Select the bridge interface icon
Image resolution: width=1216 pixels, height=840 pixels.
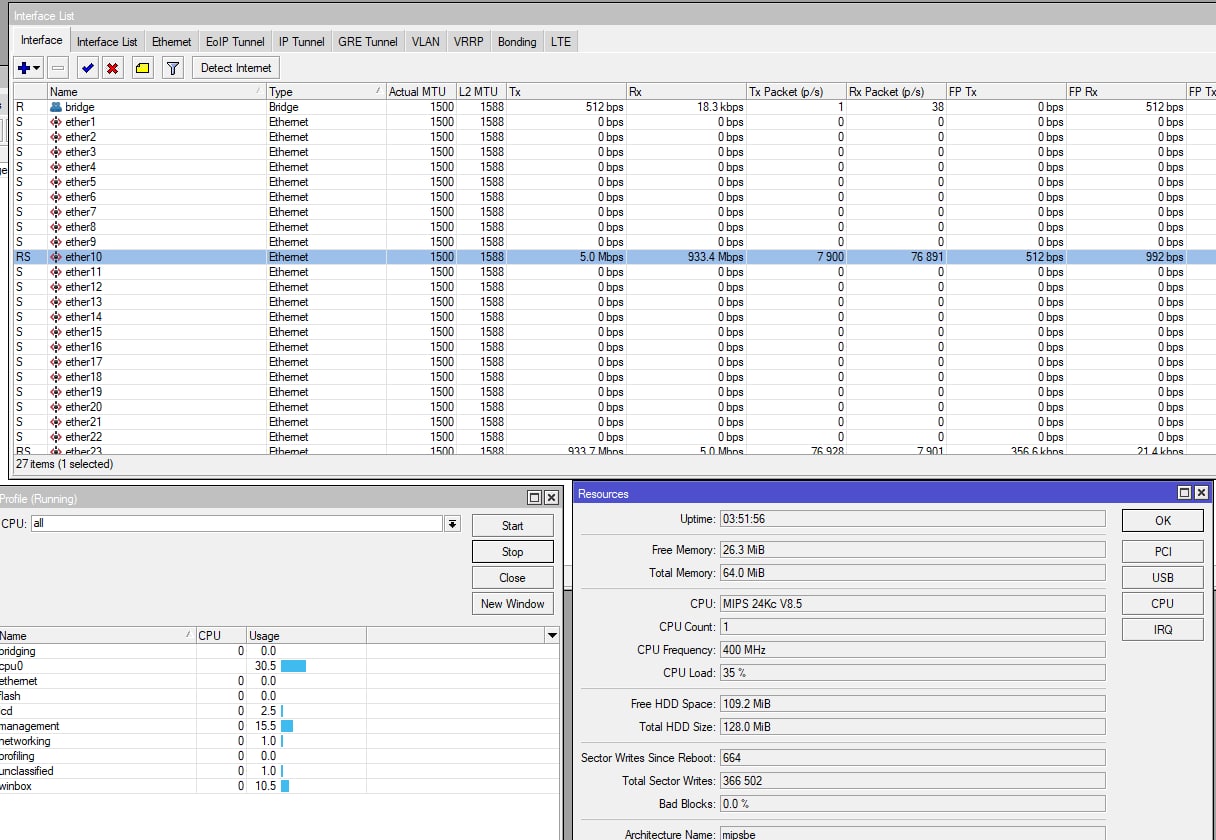tap(56, 107)
